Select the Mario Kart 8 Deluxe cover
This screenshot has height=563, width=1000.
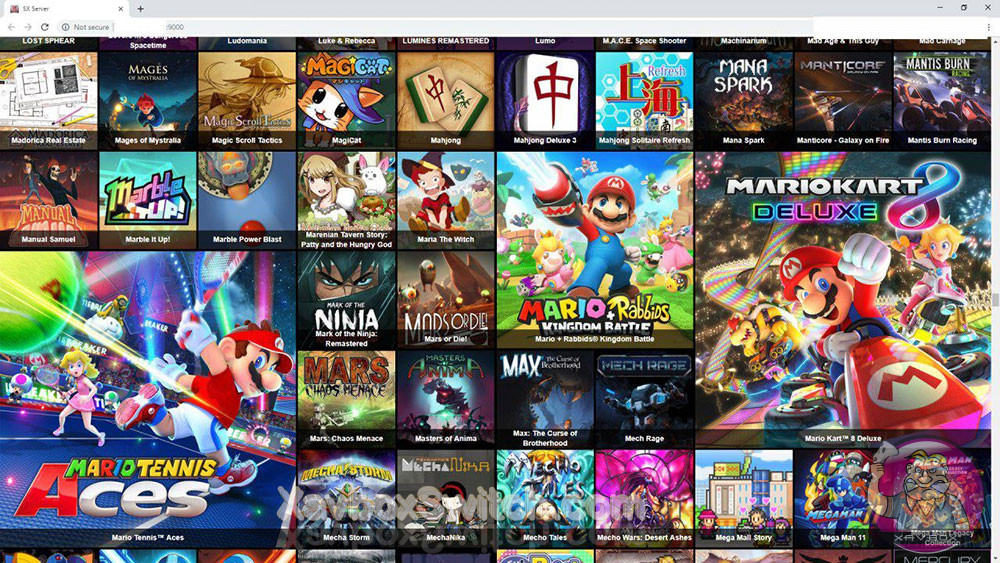[843, 299]
